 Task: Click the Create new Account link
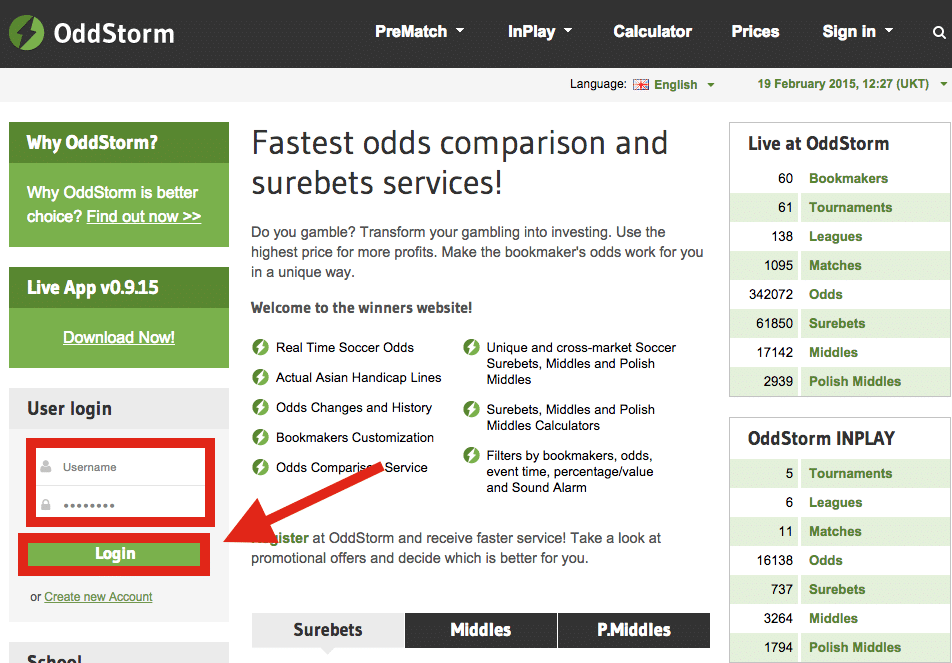click(98, 597)
